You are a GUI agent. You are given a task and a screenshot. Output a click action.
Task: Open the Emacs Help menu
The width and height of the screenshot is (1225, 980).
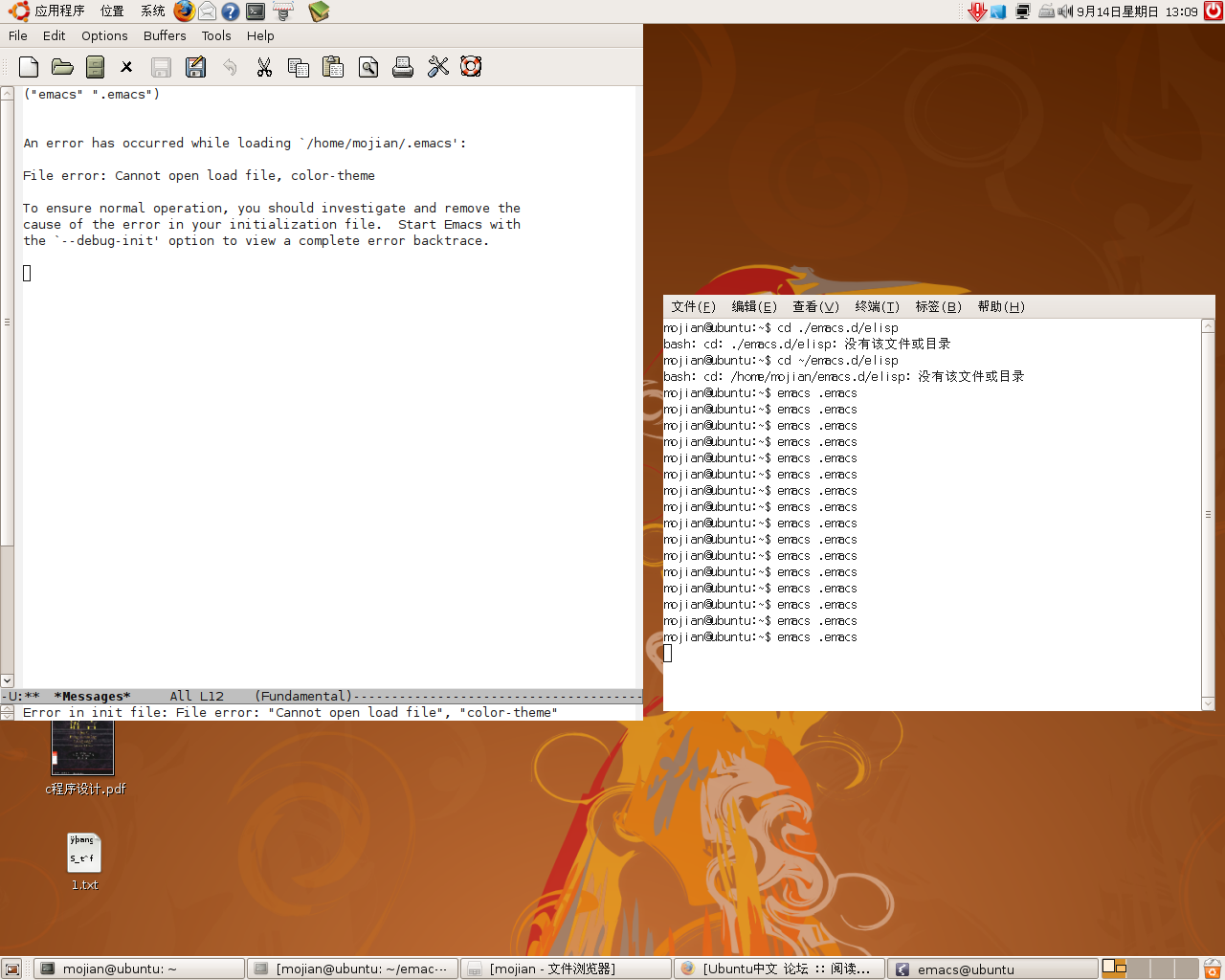[260, 35]
